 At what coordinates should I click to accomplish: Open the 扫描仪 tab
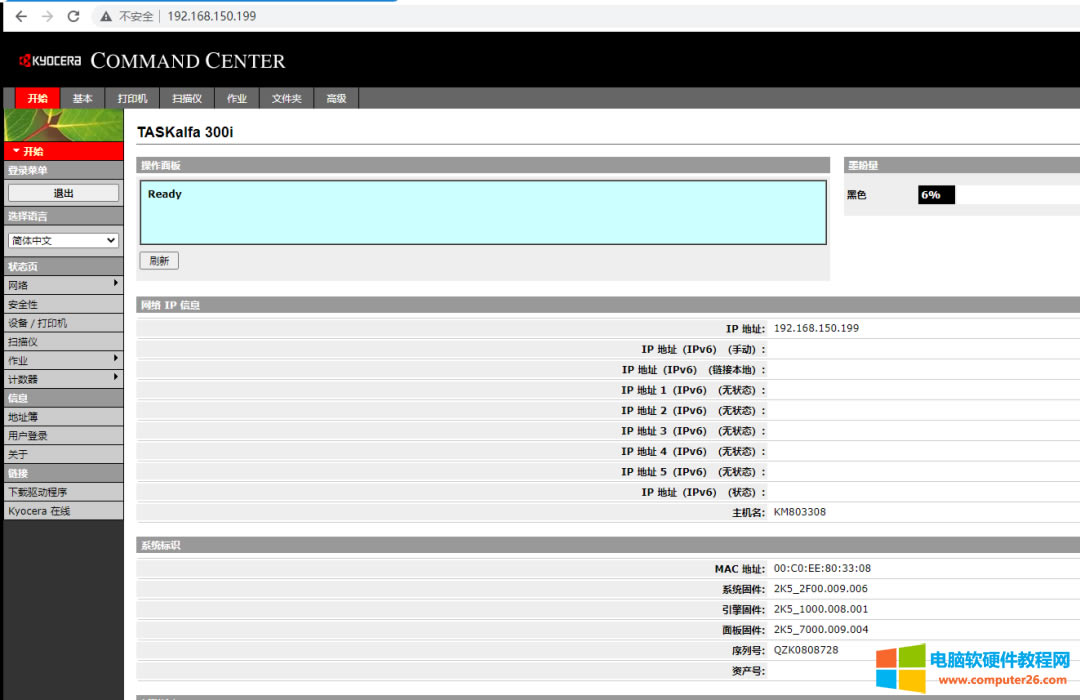(187, 98)
